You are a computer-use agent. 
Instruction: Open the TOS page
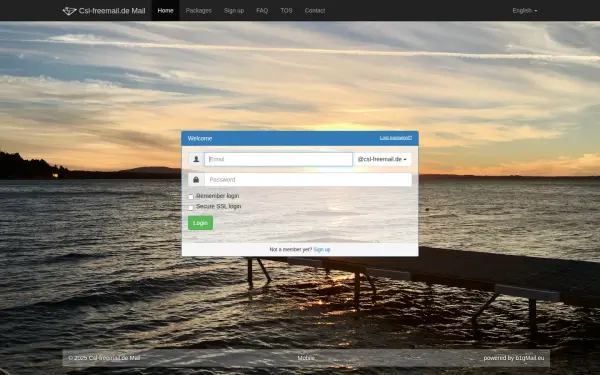[x=286, y=10]
